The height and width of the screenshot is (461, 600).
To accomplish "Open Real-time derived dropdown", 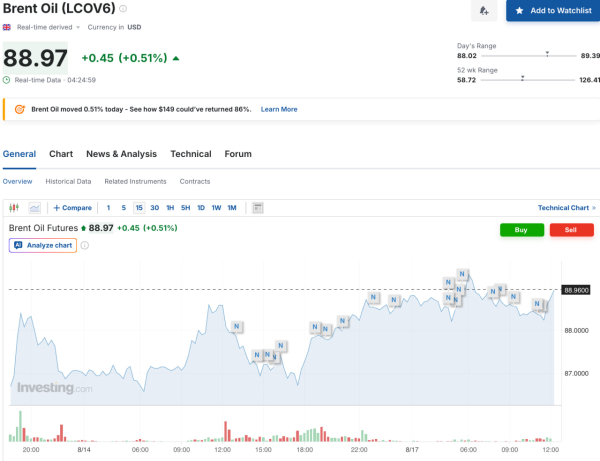I will tap(48, 27).
